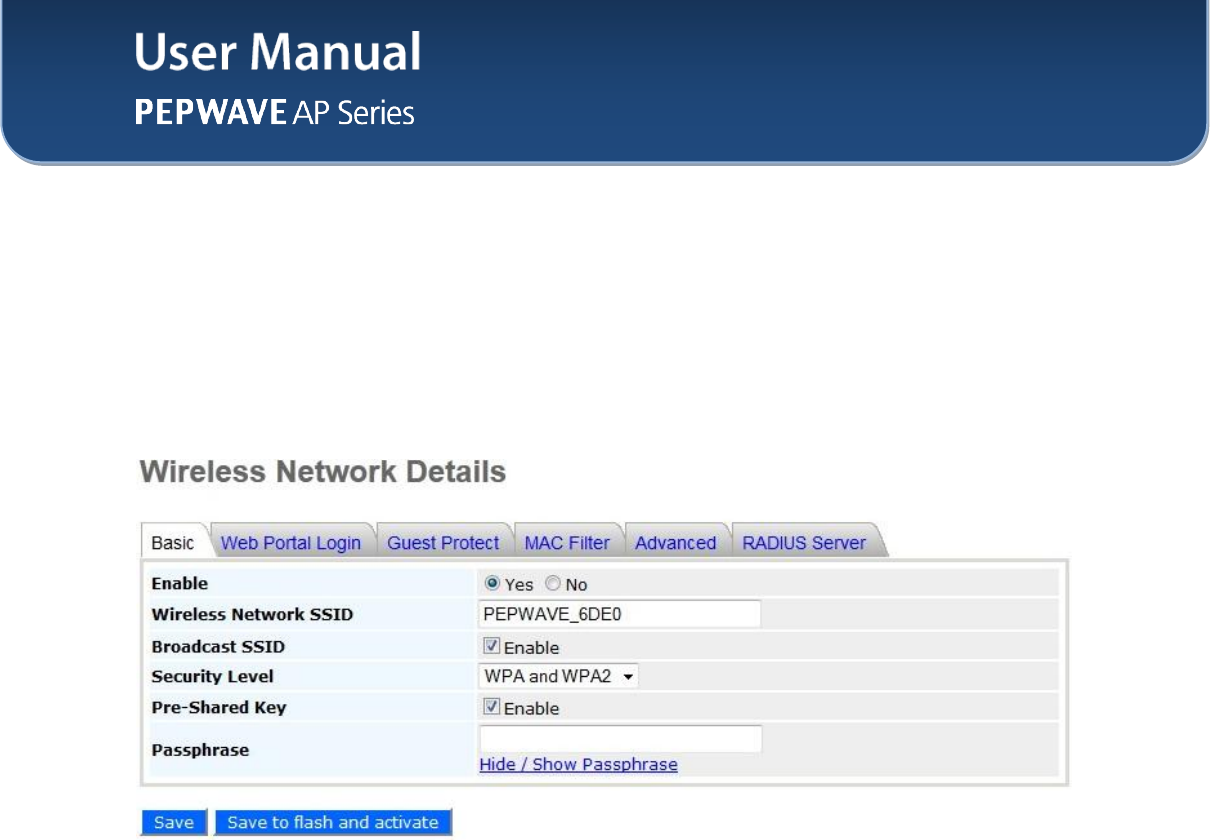Open the Guest Protect tab
Screen dimensions: 1210x840
click(443, 543)
